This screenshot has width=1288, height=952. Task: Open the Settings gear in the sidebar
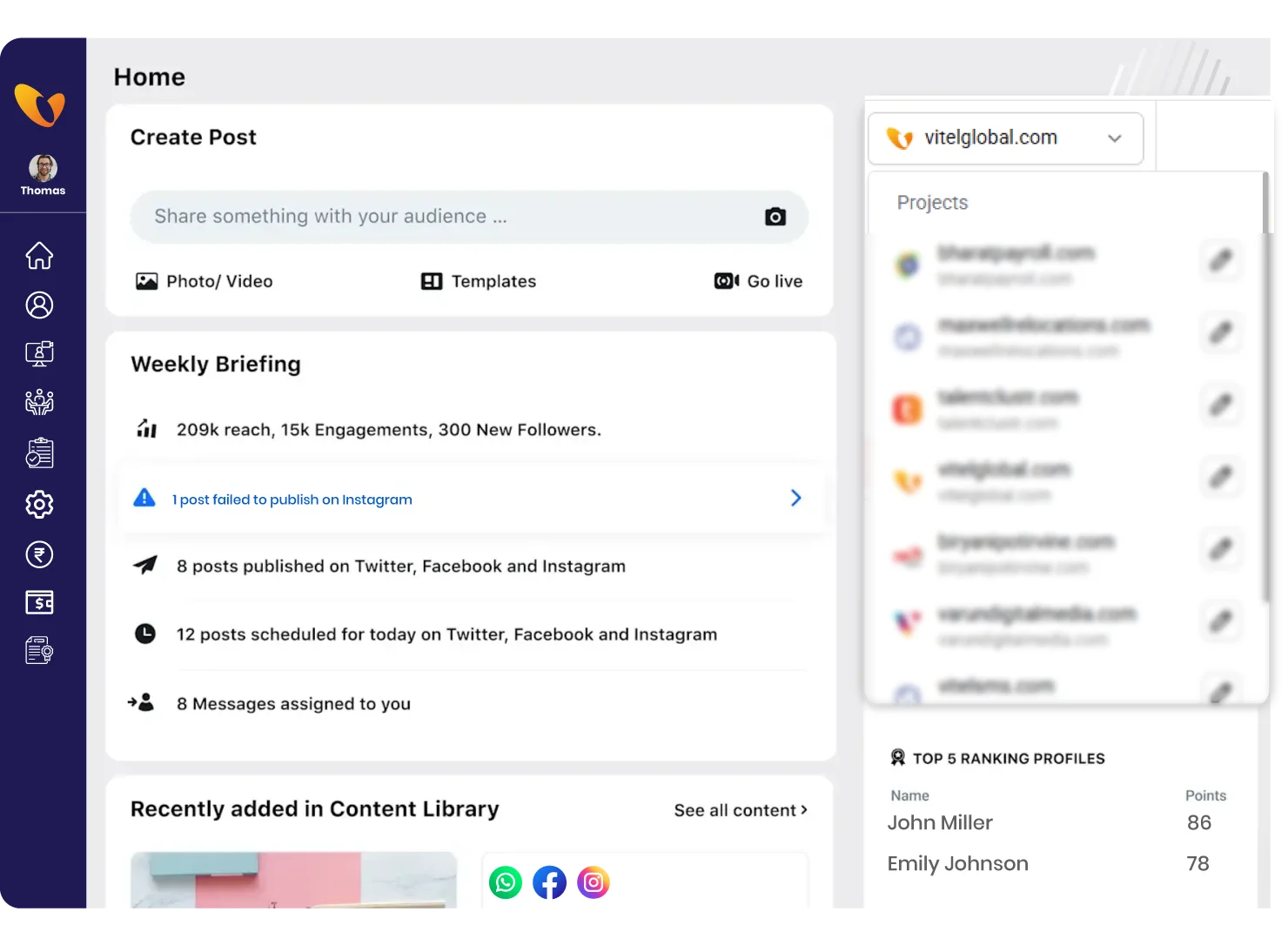[39, 505]
